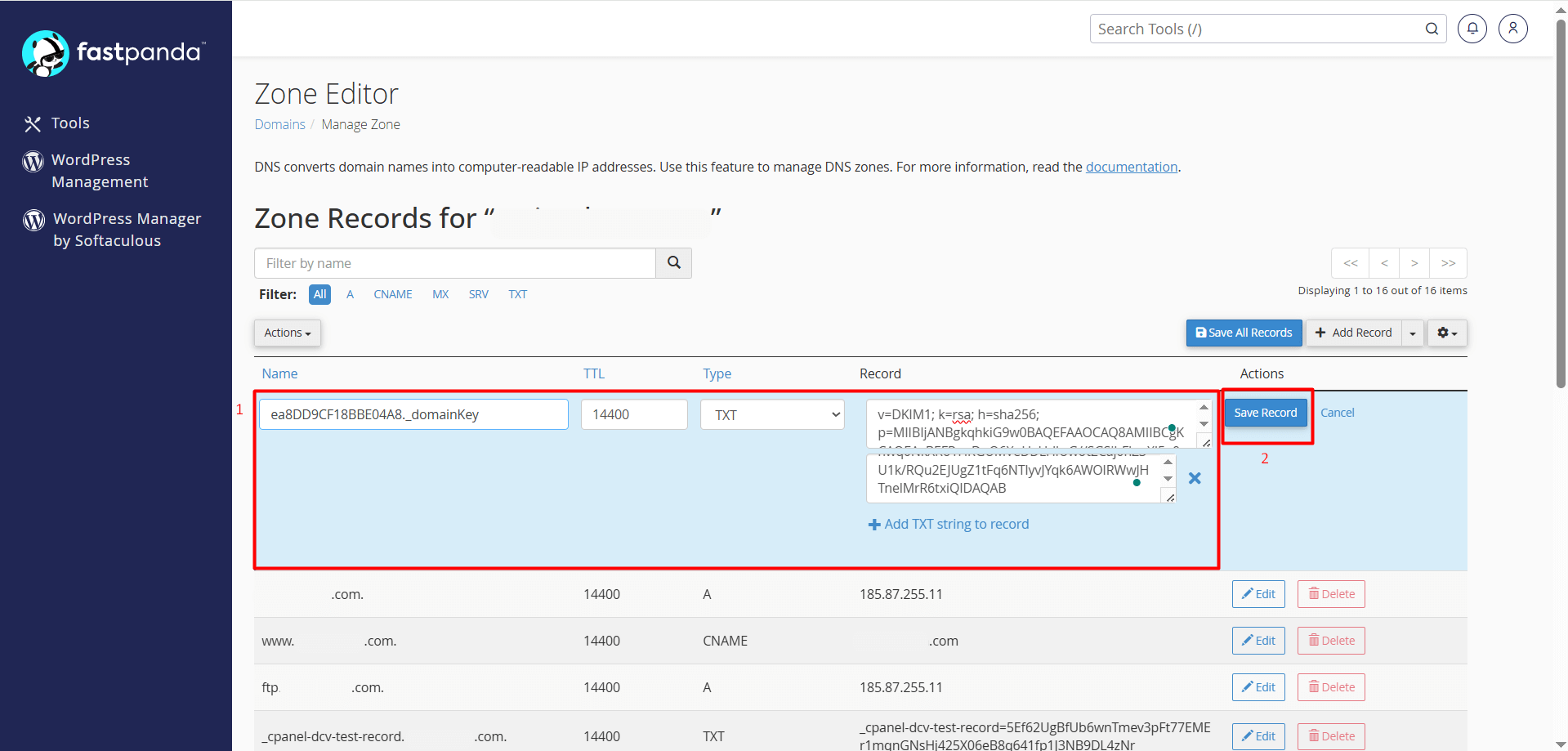Open the documentation link

coord(1132,167)
